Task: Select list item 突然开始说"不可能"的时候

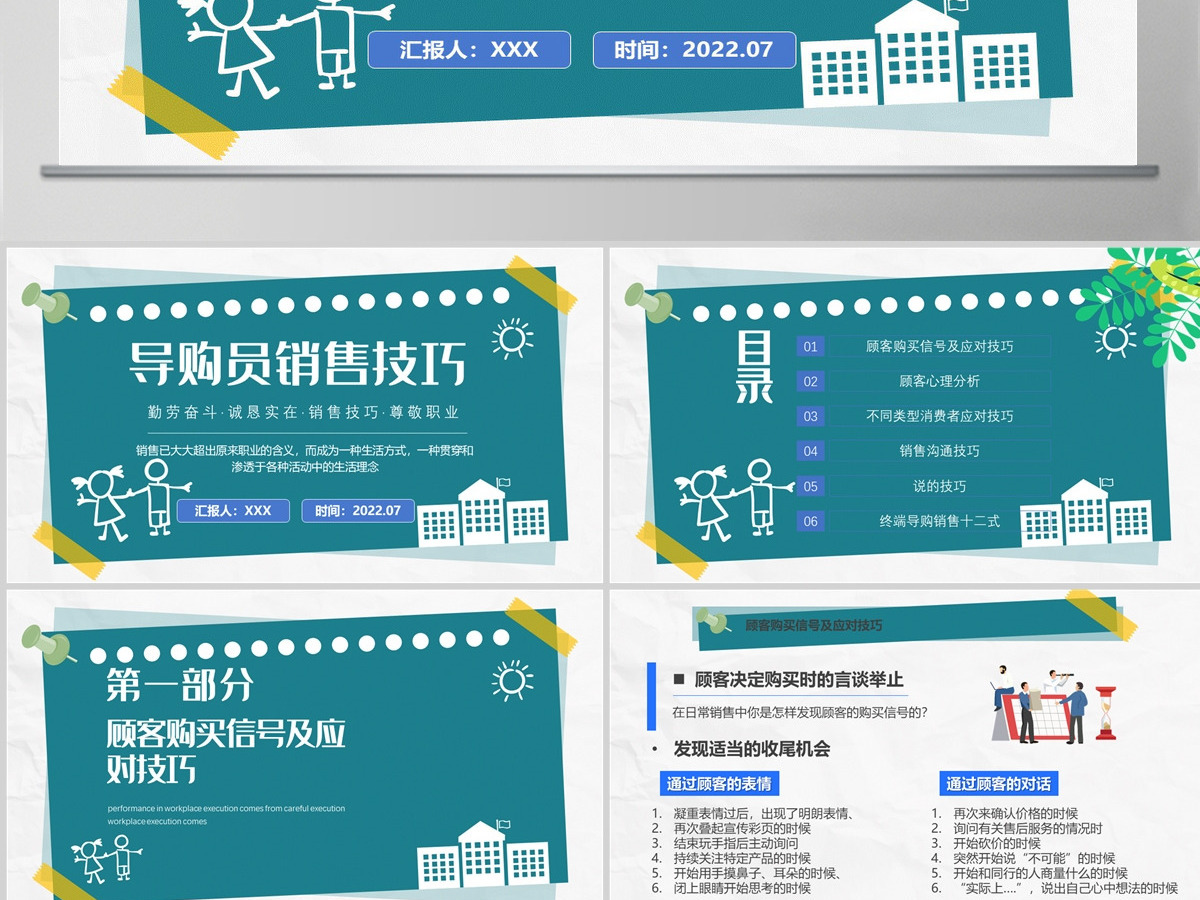Action: pyautogui.click(x=1034, y=859)
